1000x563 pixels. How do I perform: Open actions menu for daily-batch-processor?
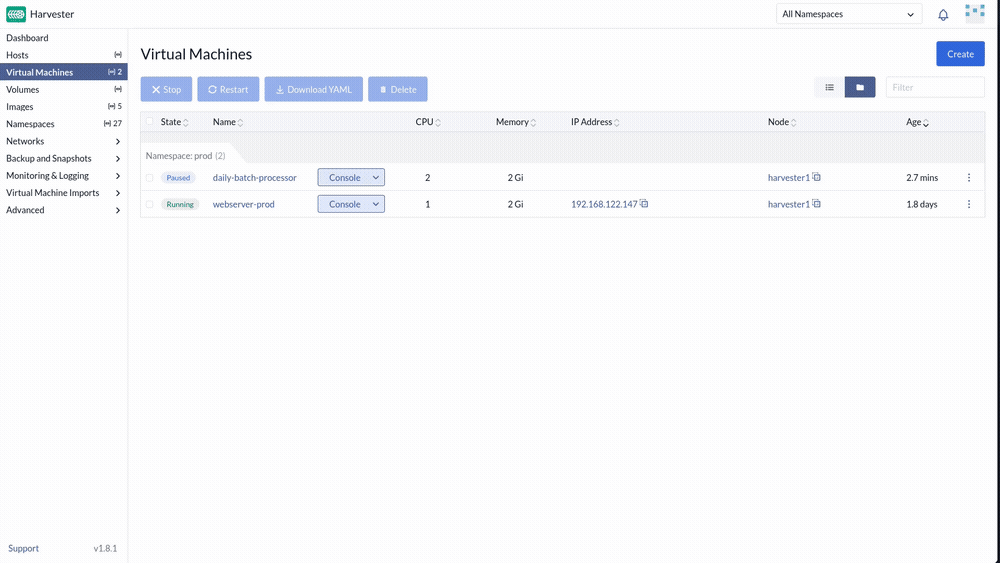[969, 178]
